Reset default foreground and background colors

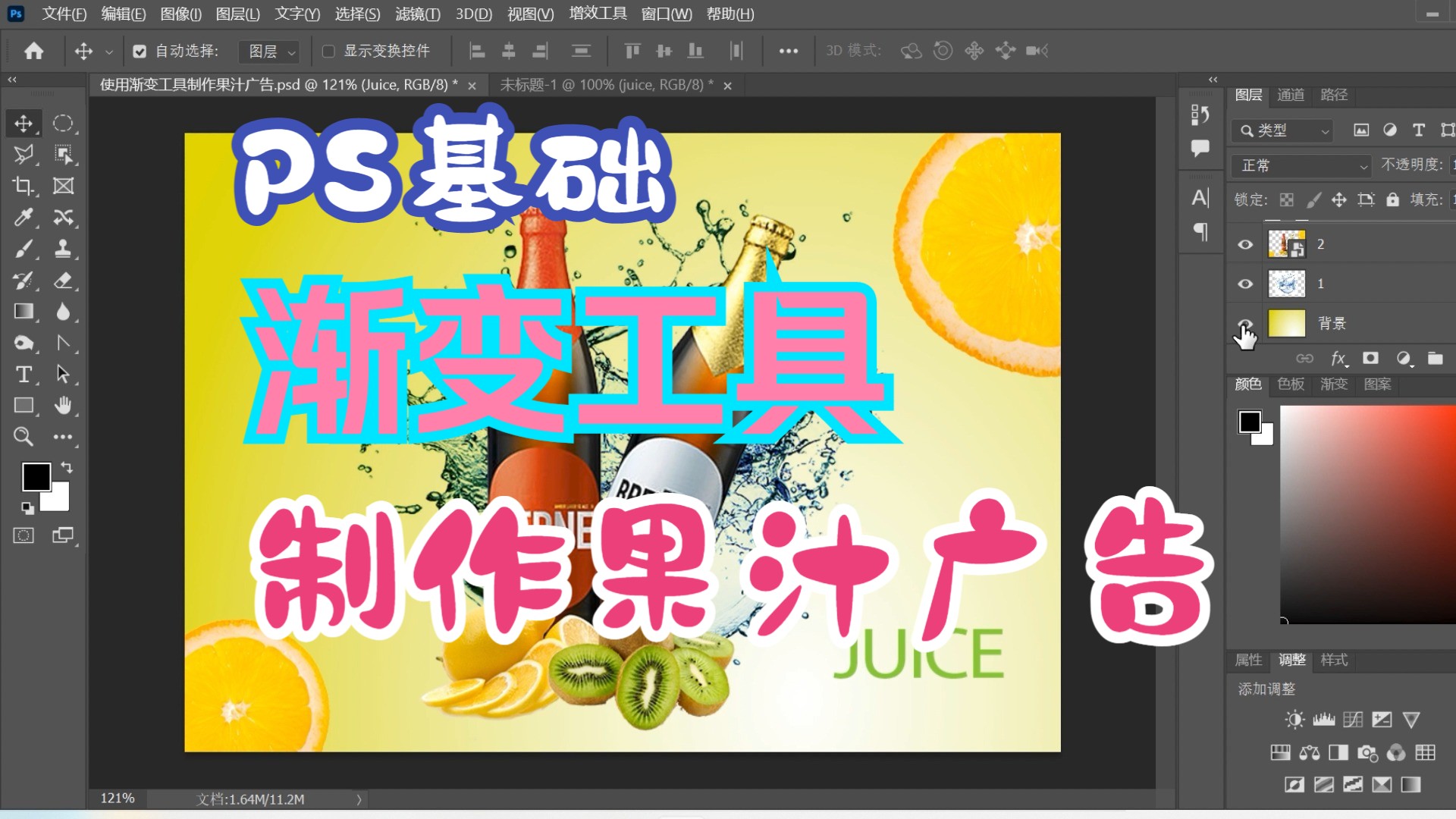(x=27, y=508)
